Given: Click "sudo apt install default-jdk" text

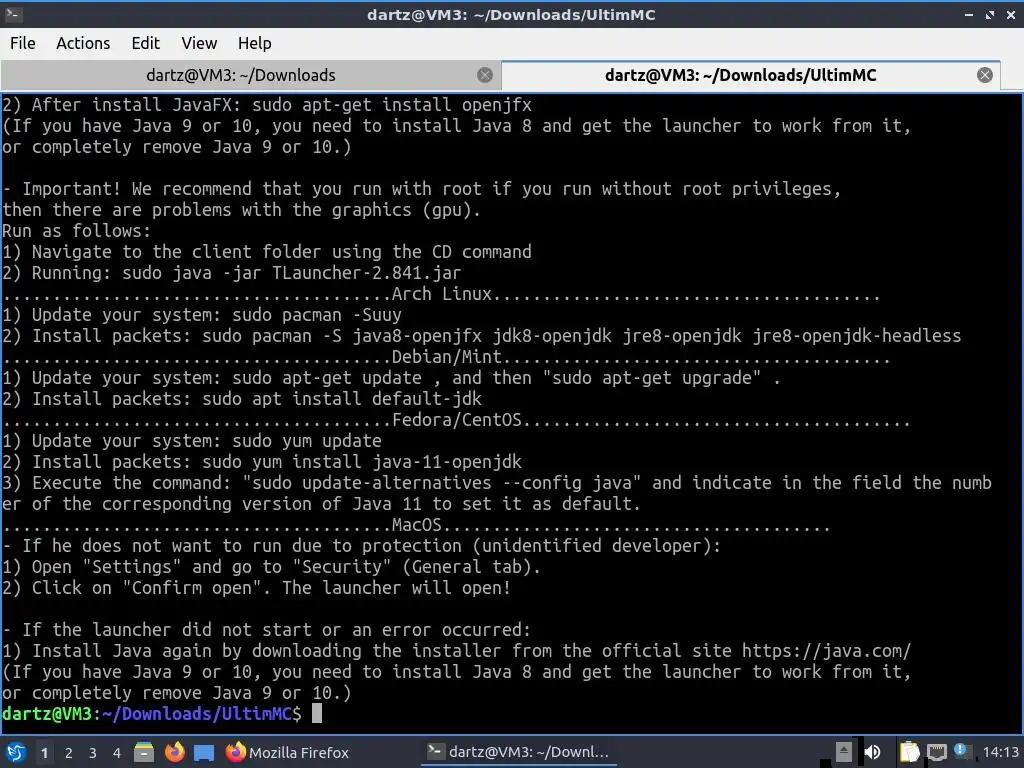Looking at the screenshot, I should pos(342,398).
